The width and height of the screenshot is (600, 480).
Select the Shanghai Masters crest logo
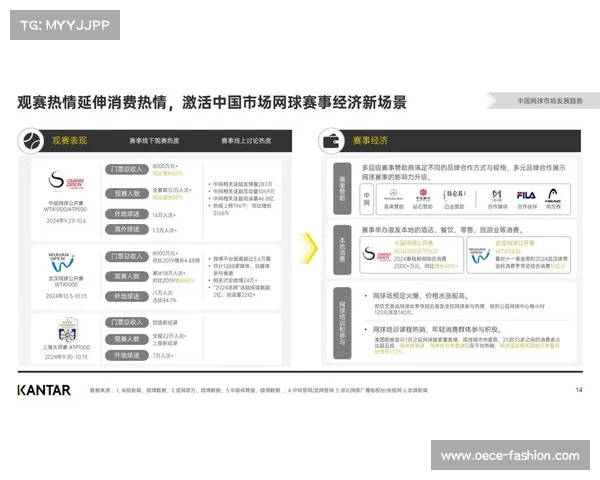pyautogui.click(x=67, y=330)
